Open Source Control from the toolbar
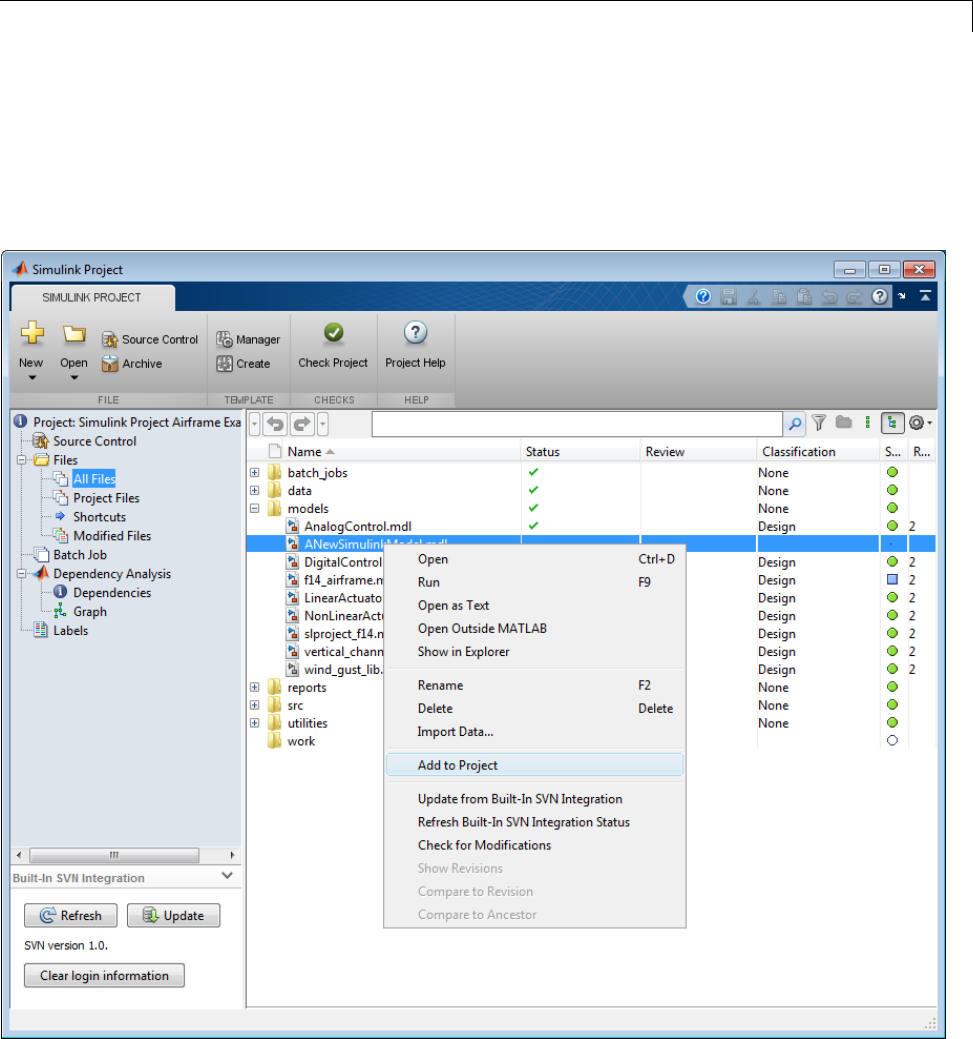The height and width of the screenshot is (1039, 973). click(150, 339)
